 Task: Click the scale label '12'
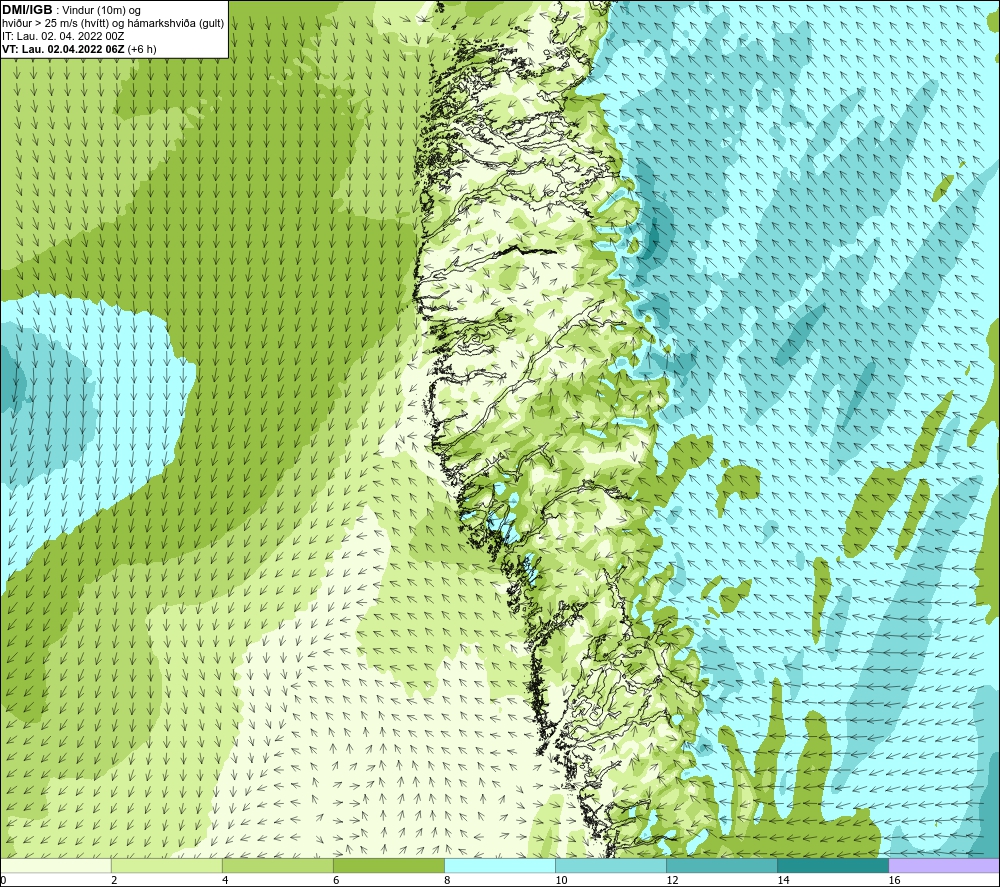[672, 881]
